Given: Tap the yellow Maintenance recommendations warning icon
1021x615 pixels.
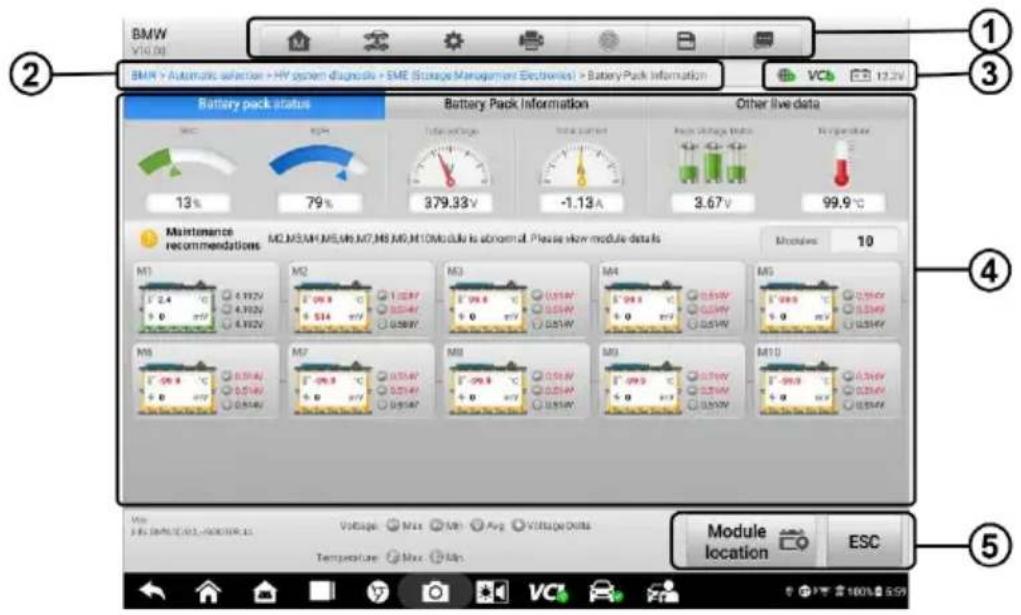Looking at the screenshot, I should [x=149, y=239].
